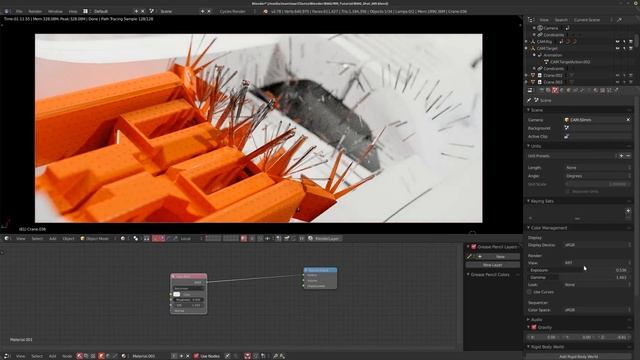The height and width of the screenshot is (360, 640).
Task: Collapse the Animation tree row
Action: click(534, 55)
